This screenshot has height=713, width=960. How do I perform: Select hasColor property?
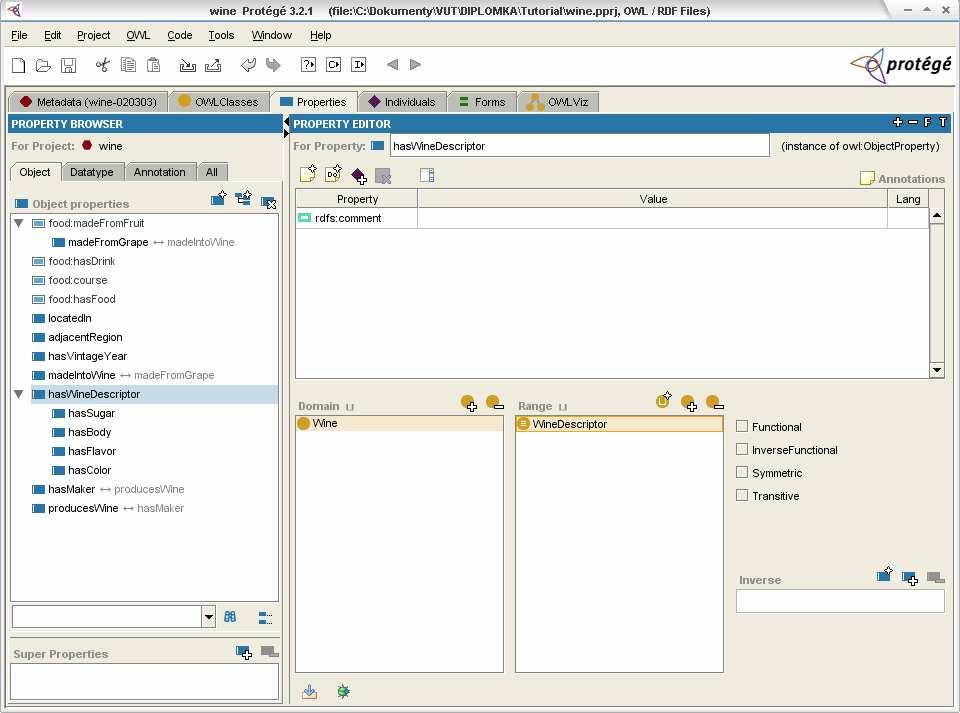(x=89, y=470)
